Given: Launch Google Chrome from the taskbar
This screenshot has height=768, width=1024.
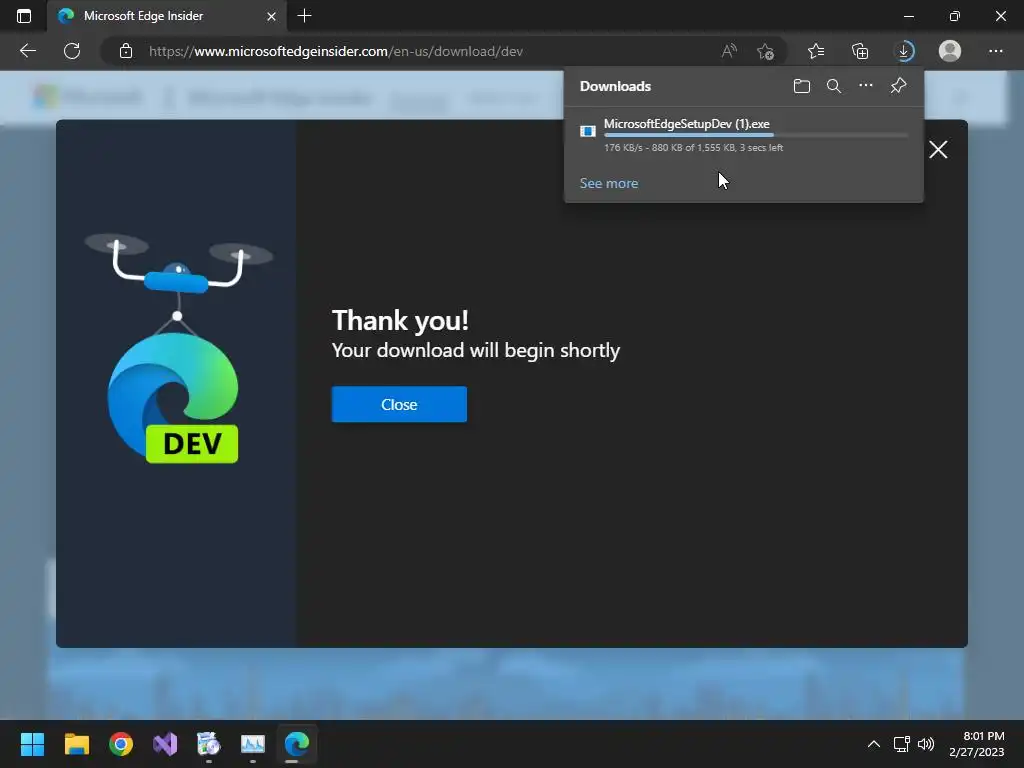Looking at the screenshot, I should click(x=121, y=744).
